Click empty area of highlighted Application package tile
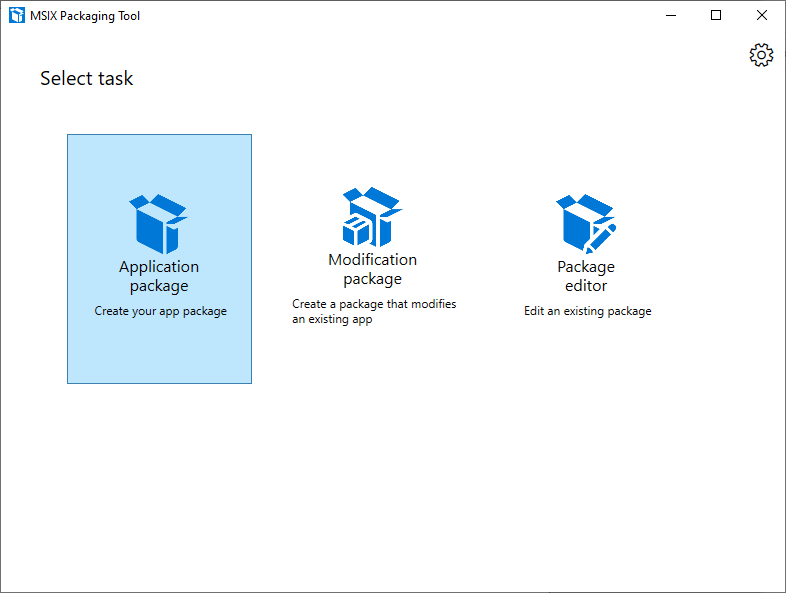This screenshot has width=786, height=595. click(159, 352)
